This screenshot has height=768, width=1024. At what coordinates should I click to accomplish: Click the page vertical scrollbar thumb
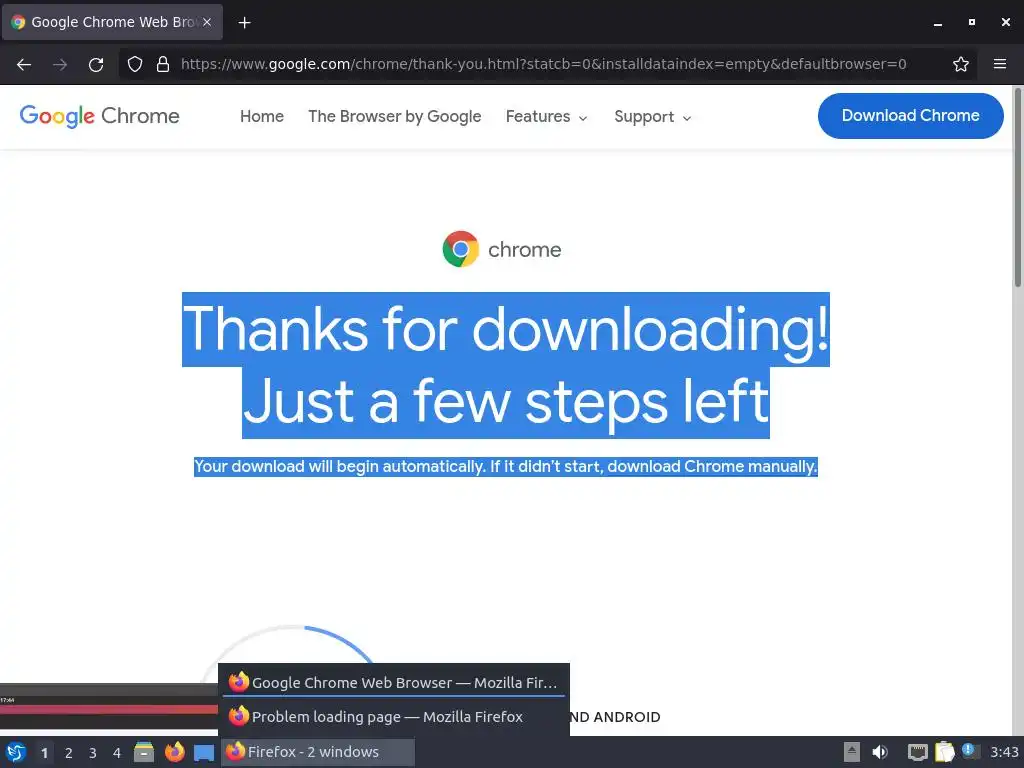[1017, 186]
